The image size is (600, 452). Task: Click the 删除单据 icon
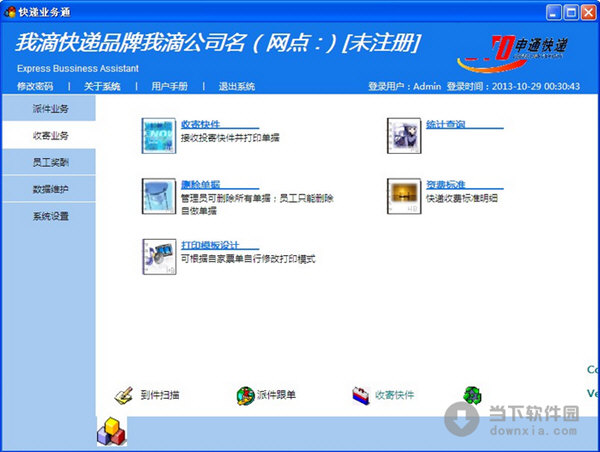(159, 196)
